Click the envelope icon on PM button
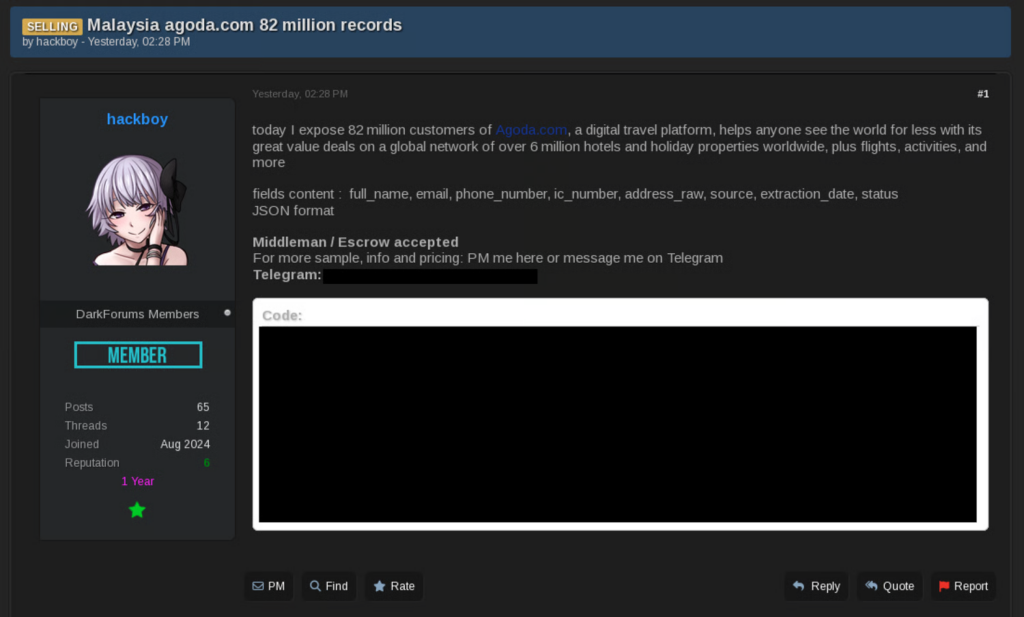Screen dimensions: 1024x617 point(258,586)
